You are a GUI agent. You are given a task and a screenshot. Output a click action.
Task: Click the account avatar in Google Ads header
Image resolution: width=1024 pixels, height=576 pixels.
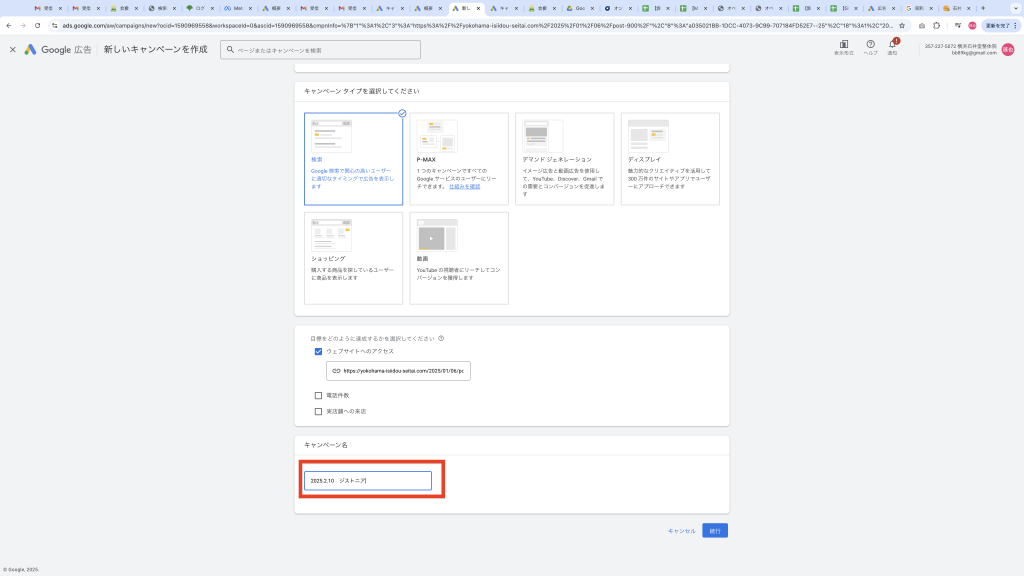pyautogui.click(x=1008, y=49)
